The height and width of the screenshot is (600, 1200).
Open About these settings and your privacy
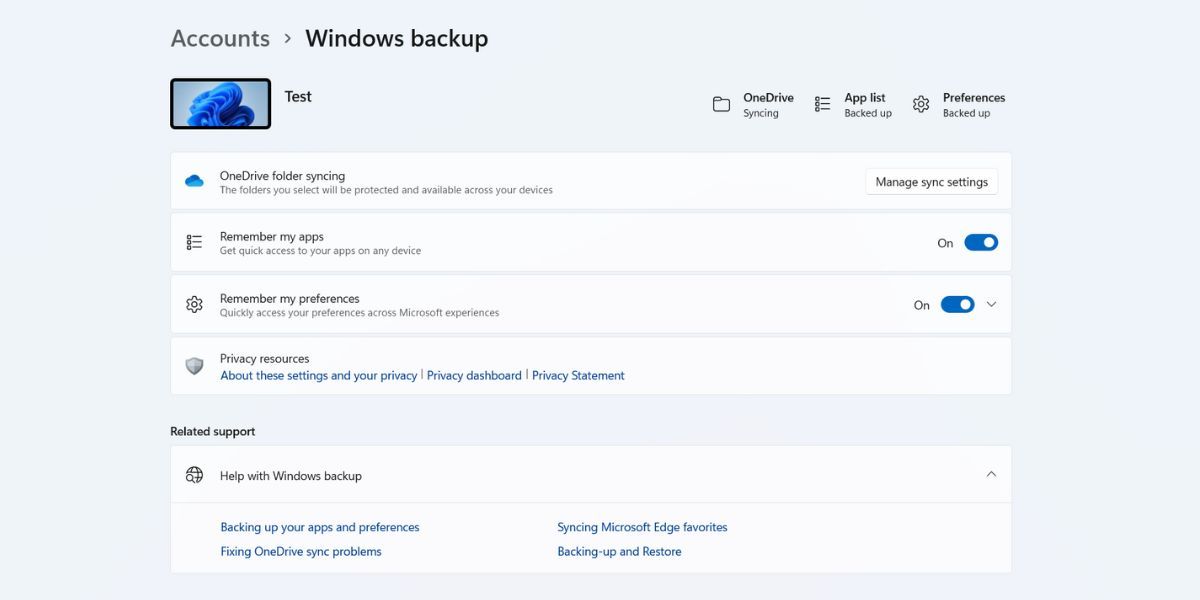click(x=318, y=375)
